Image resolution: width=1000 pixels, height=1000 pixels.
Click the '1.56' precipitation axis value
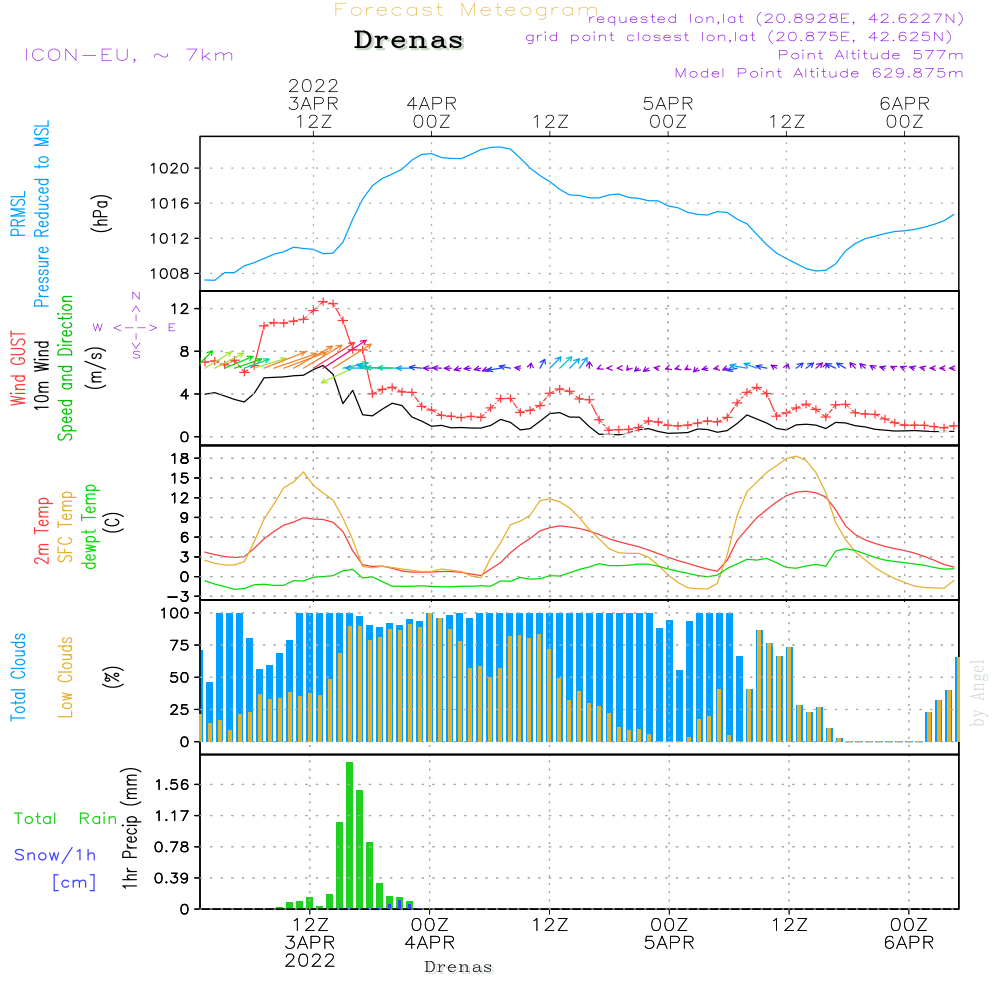pos(172,784)
